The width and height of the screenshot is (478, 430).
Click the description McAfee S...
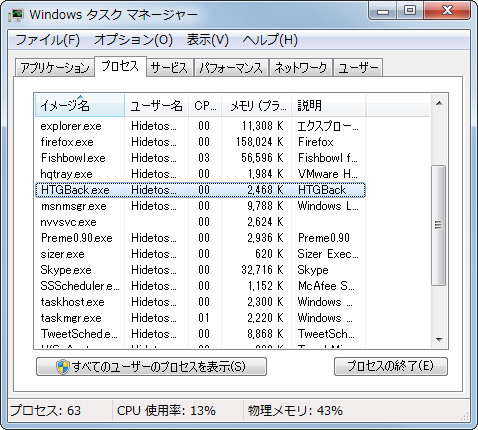(326, 286)
